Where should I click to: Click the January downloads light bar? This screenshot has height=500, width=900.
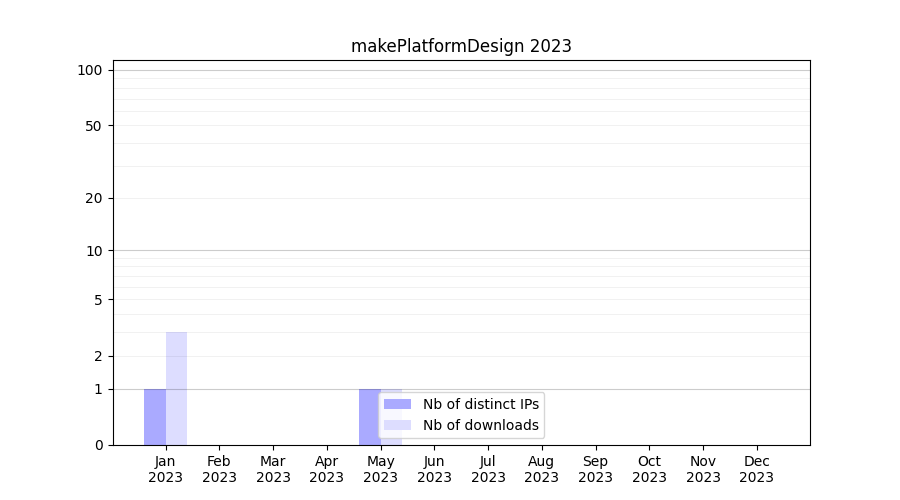tap(176, 388)
